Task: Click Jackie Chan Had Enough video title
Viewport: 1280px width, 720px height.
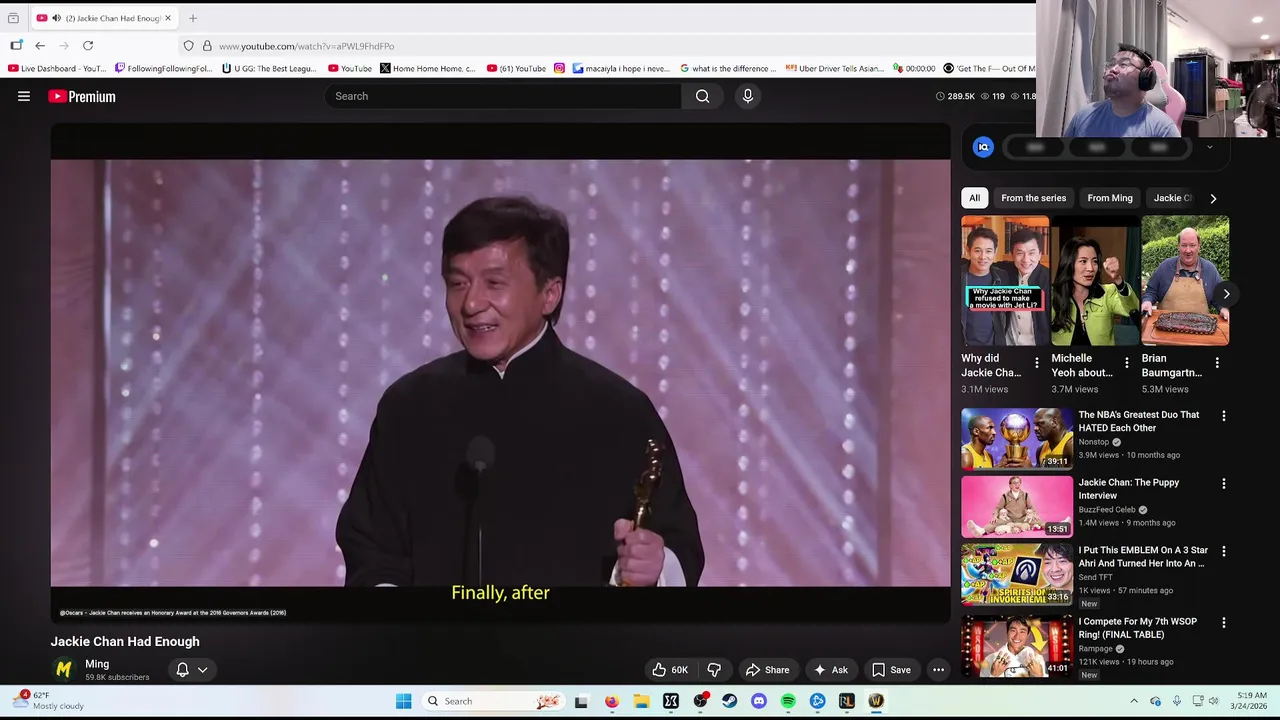Action: (125, 641)
